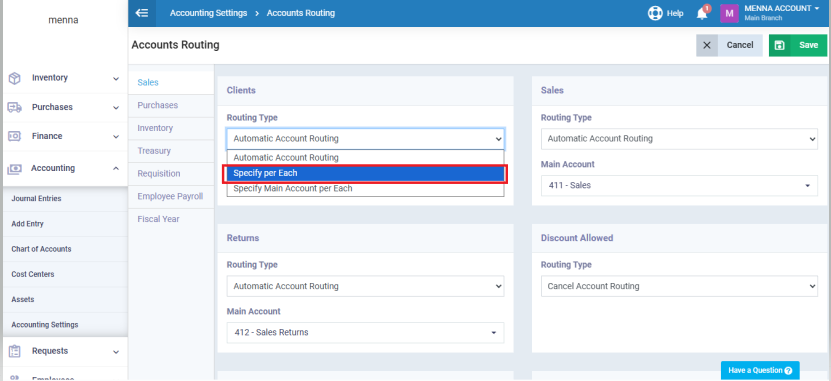Click the Have a Question button
Screen dimensions: 831x381
click(760, 370)
